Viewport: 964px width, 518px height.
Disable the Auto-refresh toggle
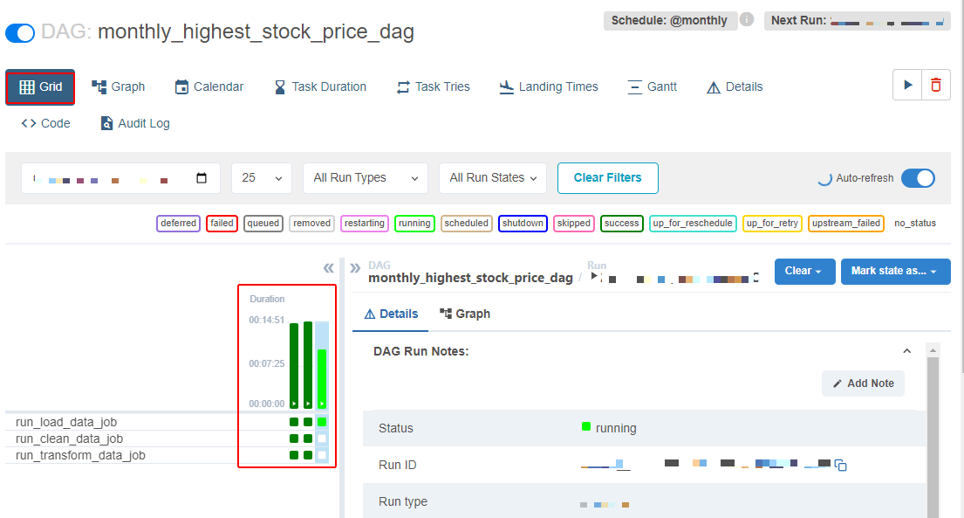point(917,178)
